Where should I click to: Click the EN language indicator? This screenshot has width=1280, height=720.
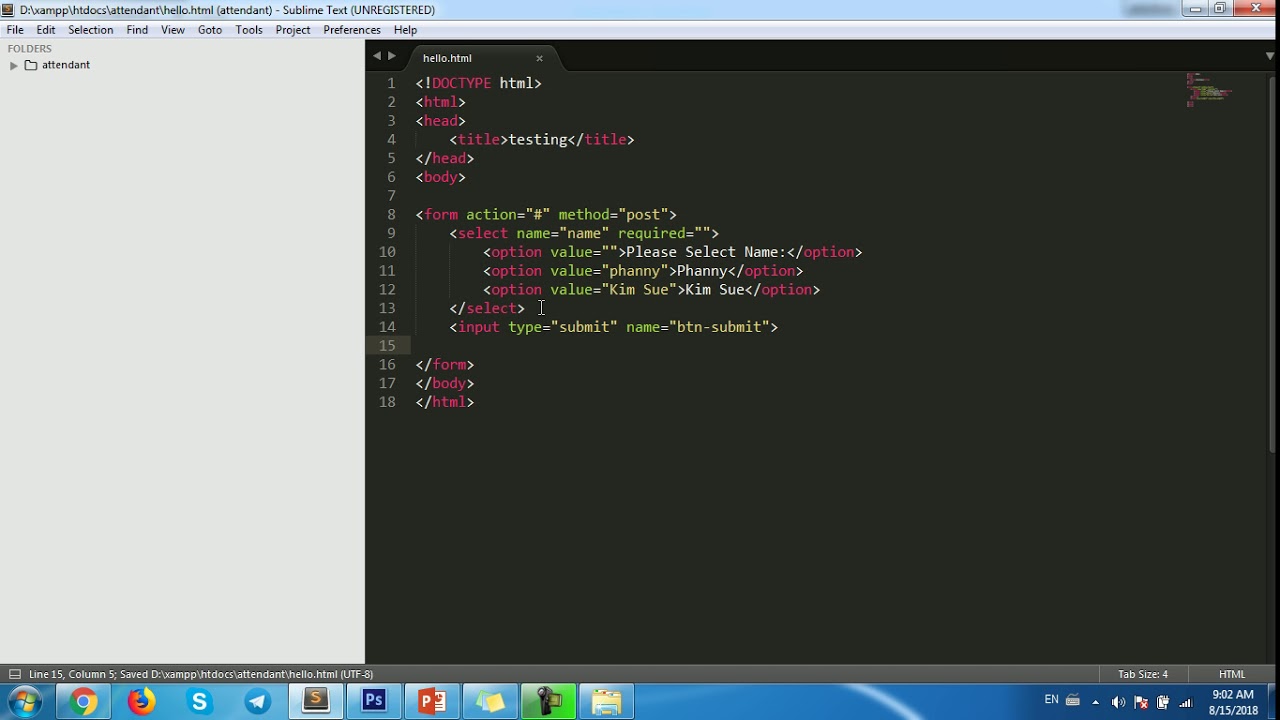coord(1051,700)
